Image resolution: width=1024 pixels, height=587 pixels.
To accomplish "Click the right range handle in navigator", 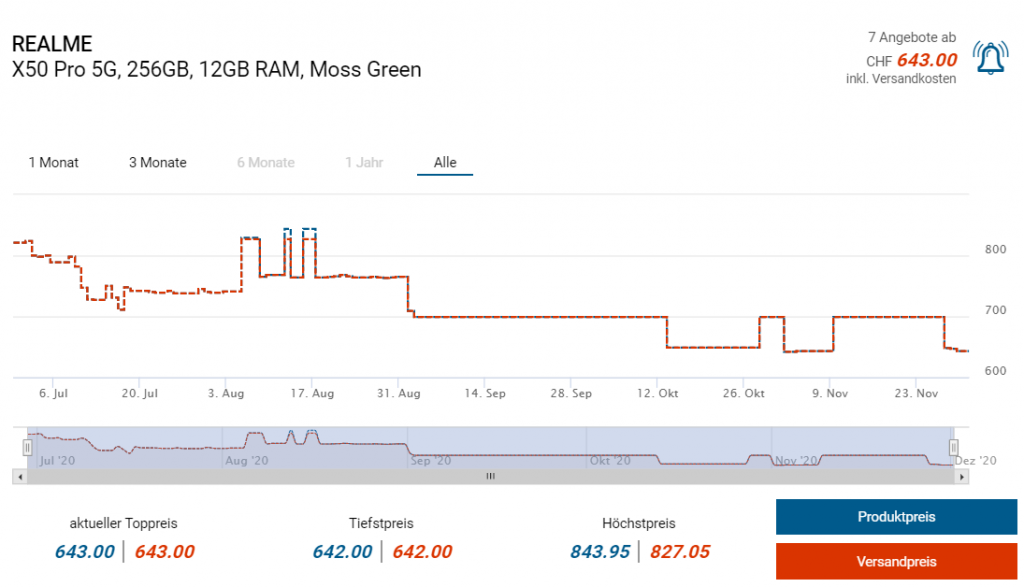I will [x=953, y=448].
